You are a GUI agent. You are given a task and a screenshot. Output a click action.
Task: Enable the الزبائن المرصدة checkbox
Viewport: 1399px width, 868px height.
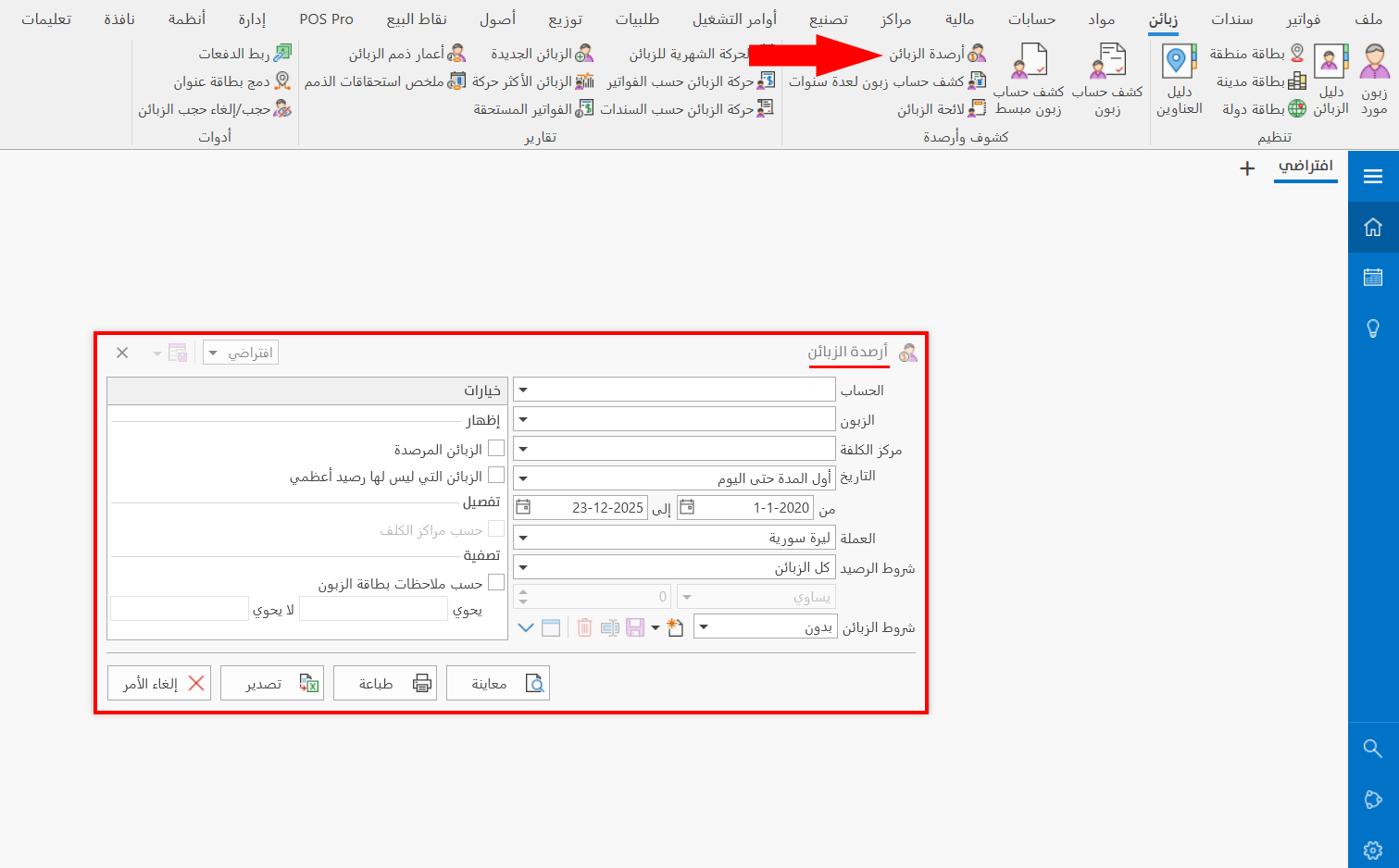pyautogui.click(x=497, y=447)
